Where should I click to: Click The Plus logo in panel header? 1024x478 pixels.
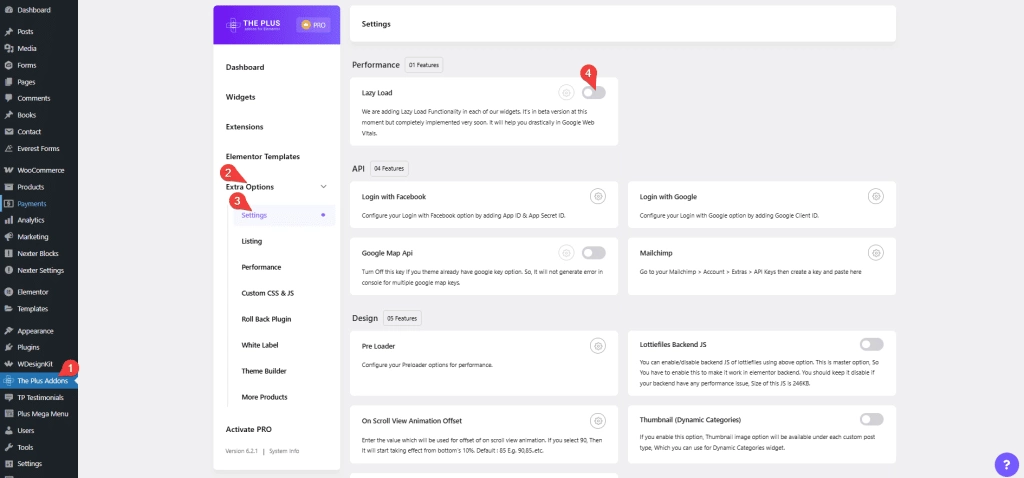(x=251, y=25)
